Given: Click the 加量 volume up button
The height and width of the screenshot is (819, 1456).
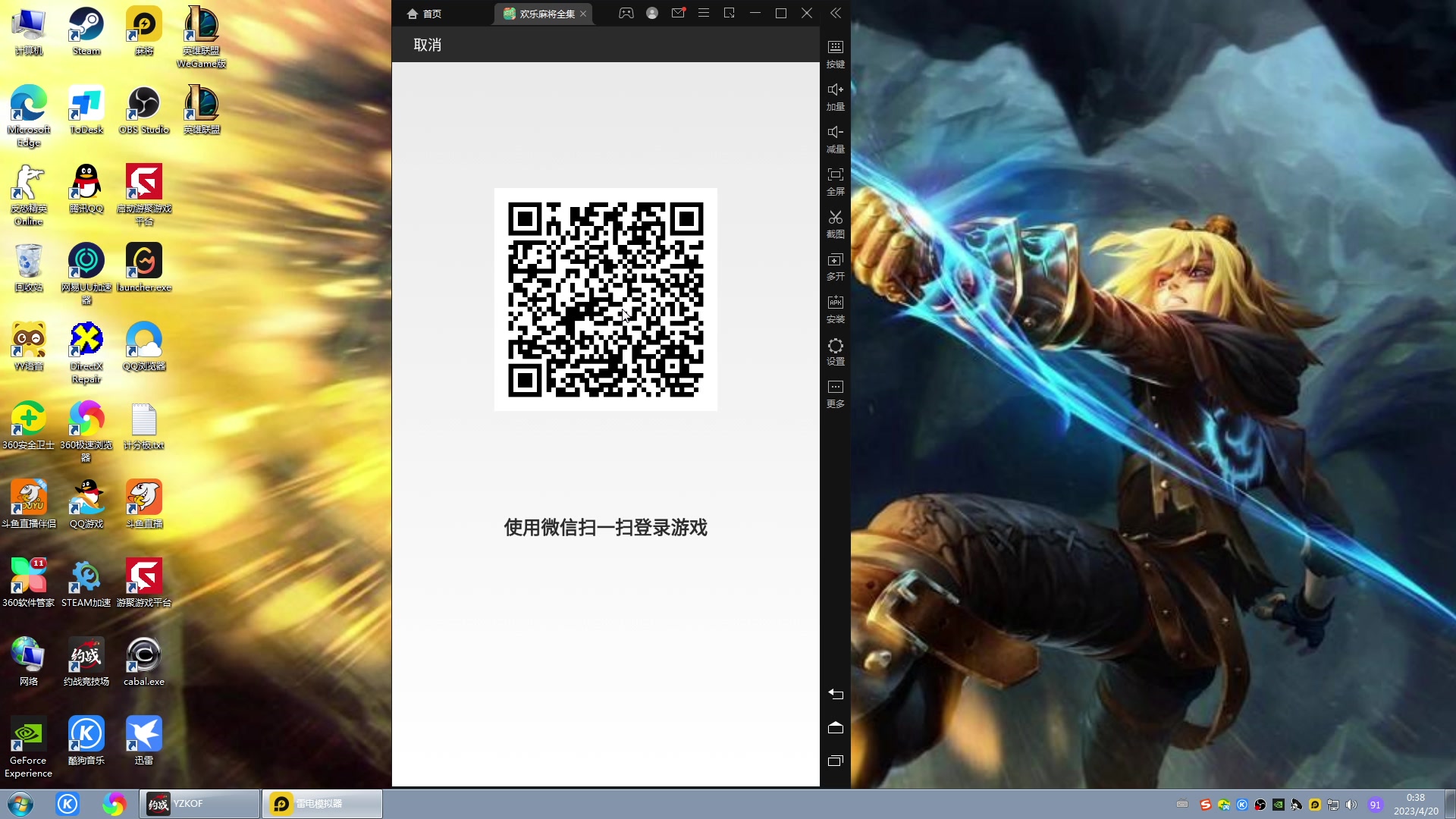Looking at the screenshot, I should pos(836,96).
